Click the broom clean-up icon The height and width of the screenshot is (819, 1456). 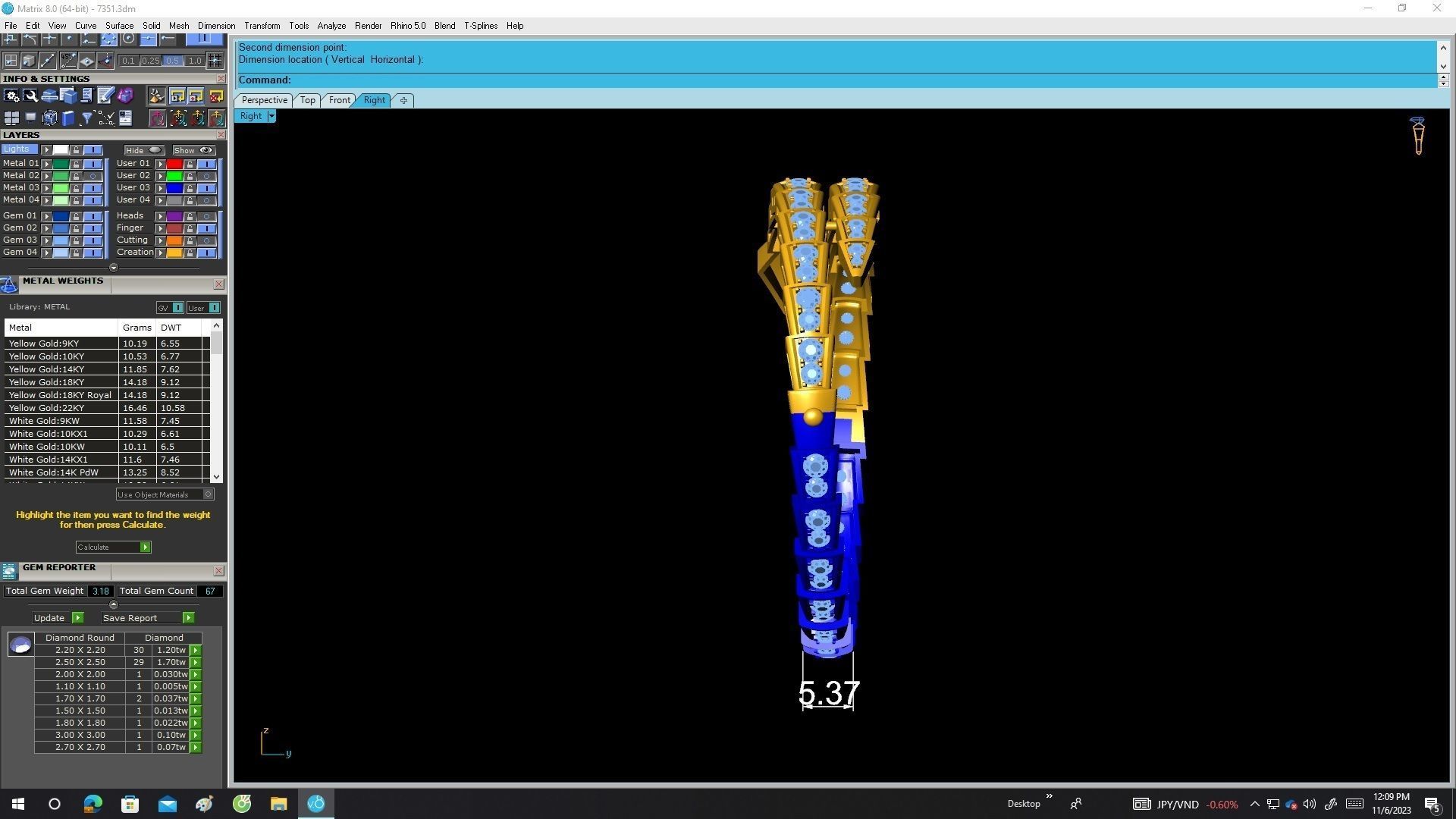[157, 96]
